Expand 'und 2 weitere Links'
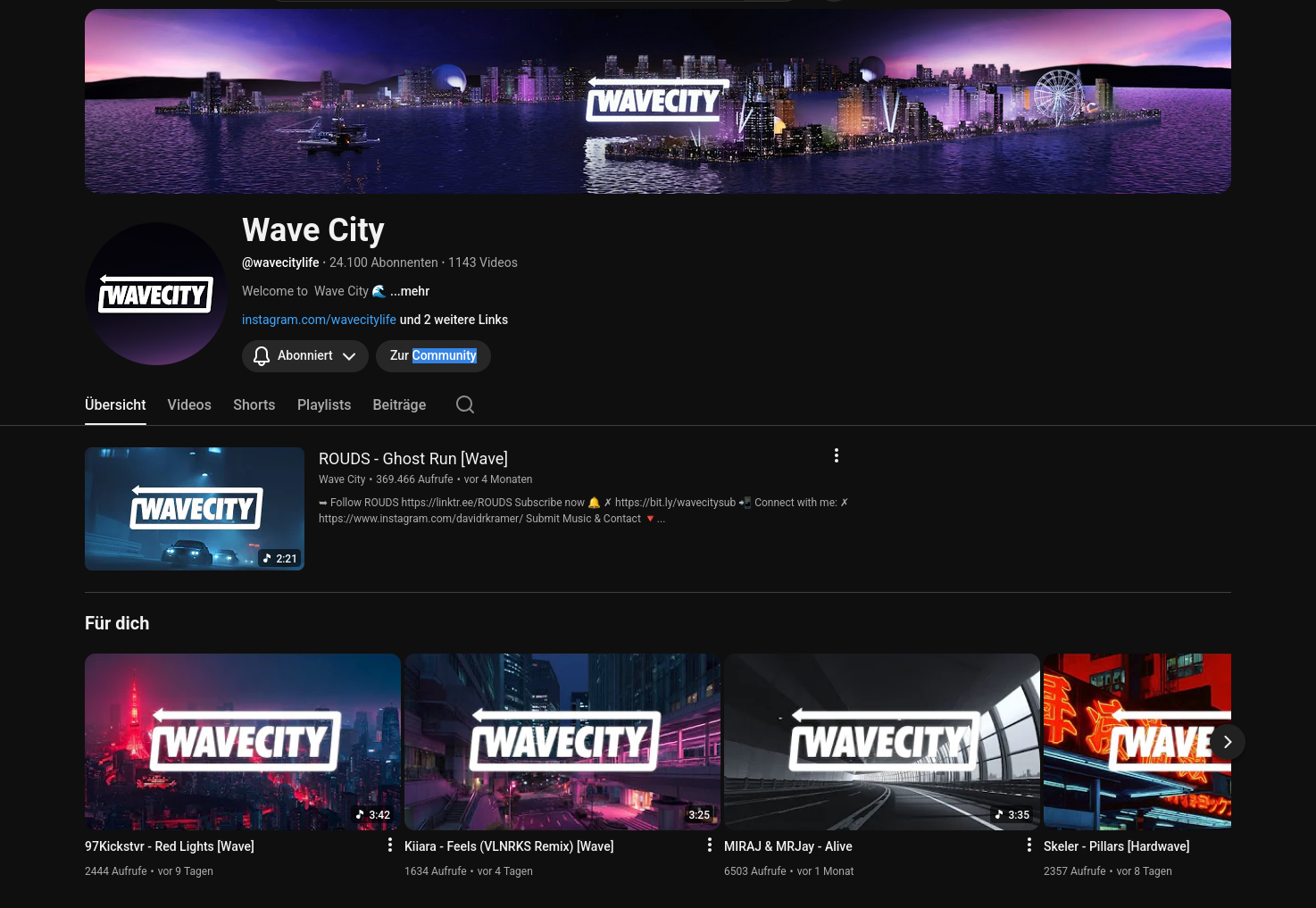Image resolution: width=1316 pixels, height=908 pixels. coord(453,320)
